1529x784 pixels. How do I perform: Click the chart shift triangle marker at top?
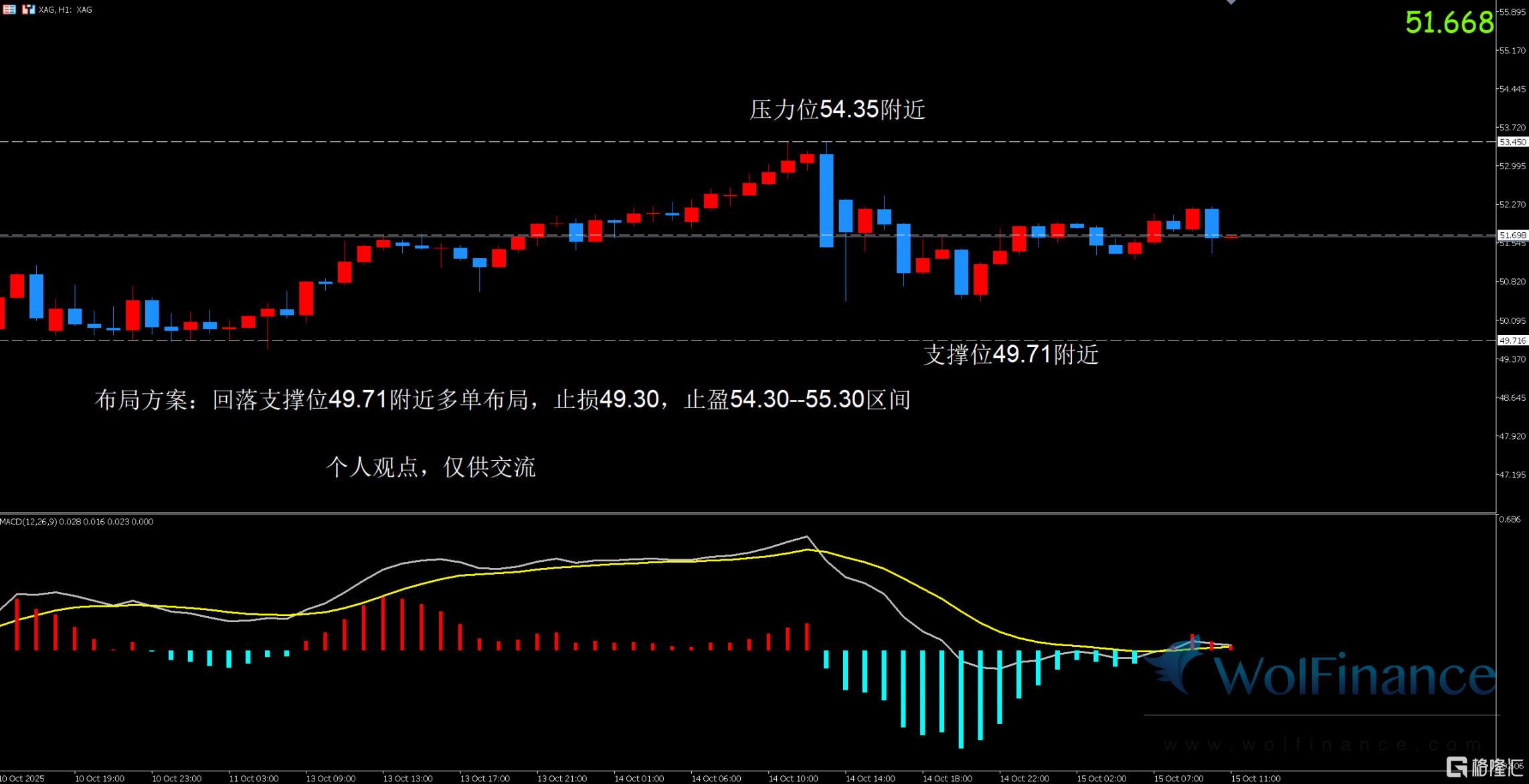coord(1231,2)
